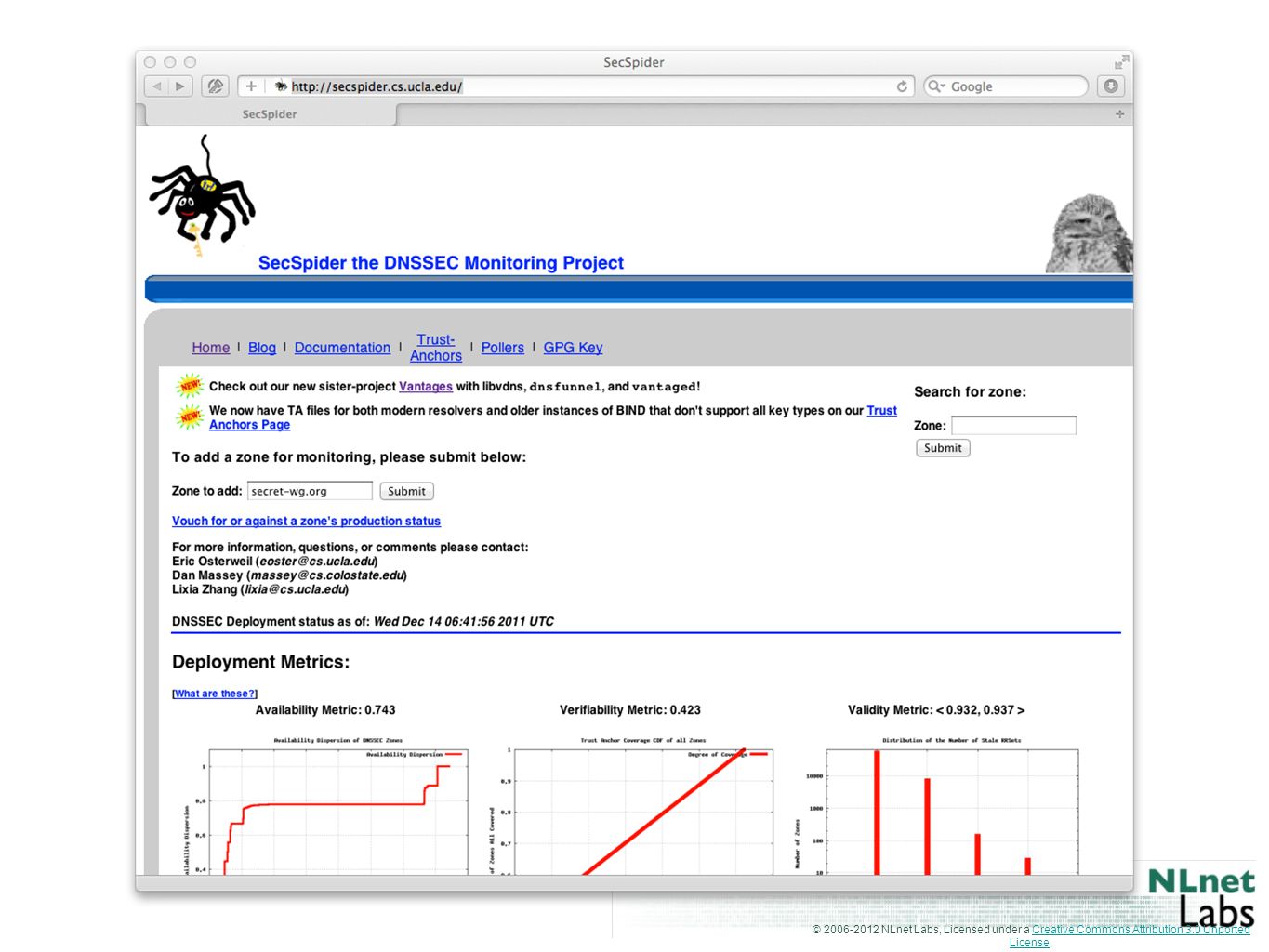Open the GPG Key link
Image resolution: width=1269 pixels, height=952 pixels.
573,348
